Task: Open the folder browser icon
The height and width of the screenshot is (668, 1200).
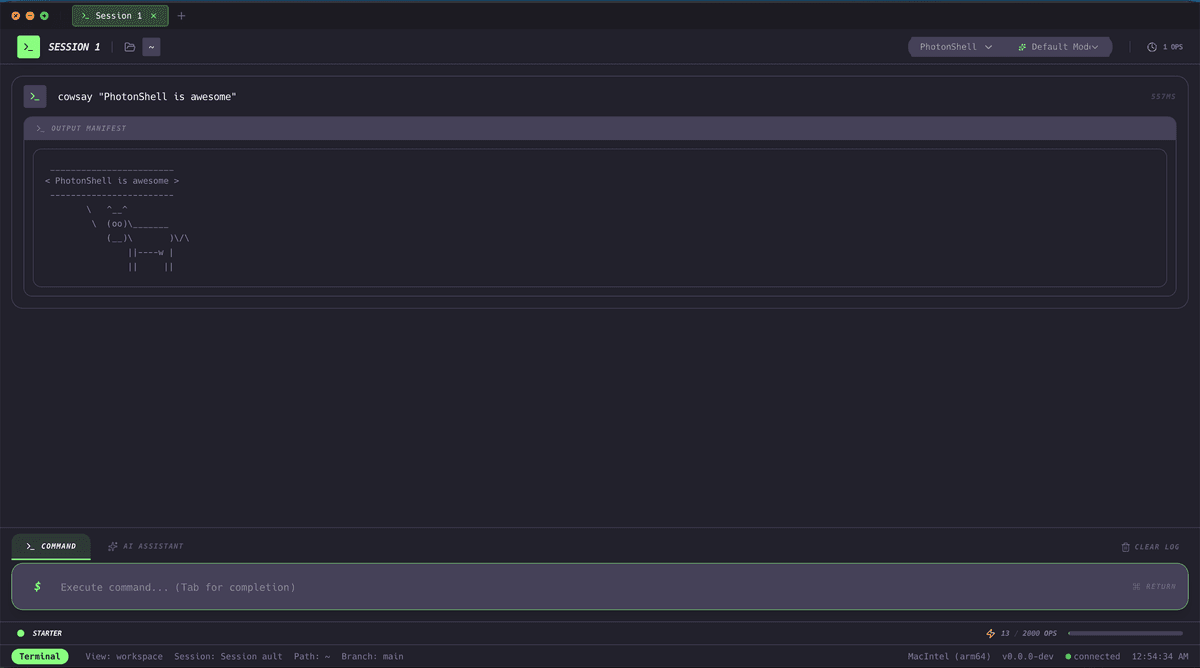Action: (x=130, y=47)
